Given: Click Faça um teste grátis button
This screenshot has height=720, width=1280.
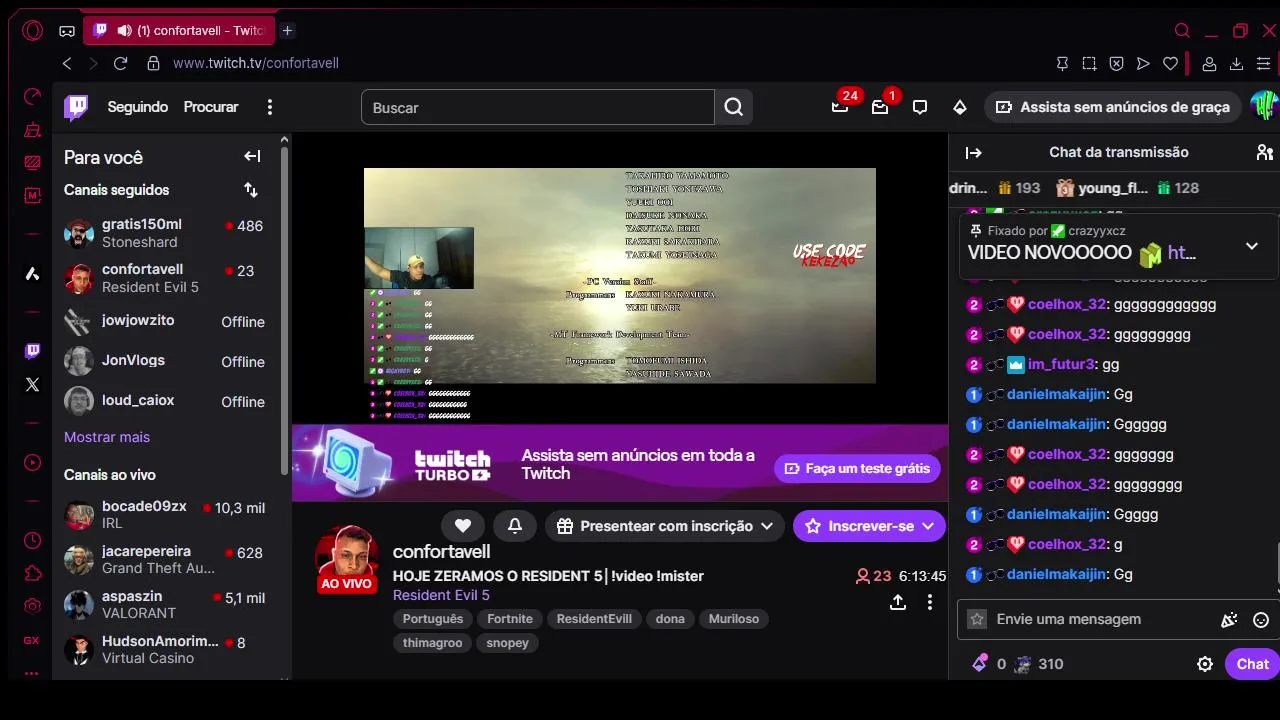Looking at the screenshot, I should tap(858, 468).
